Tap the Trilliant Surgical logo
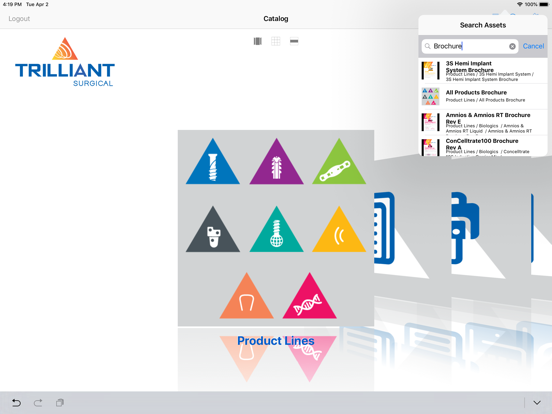Screen dimensions: 552x414 click(x=65, y=62)
